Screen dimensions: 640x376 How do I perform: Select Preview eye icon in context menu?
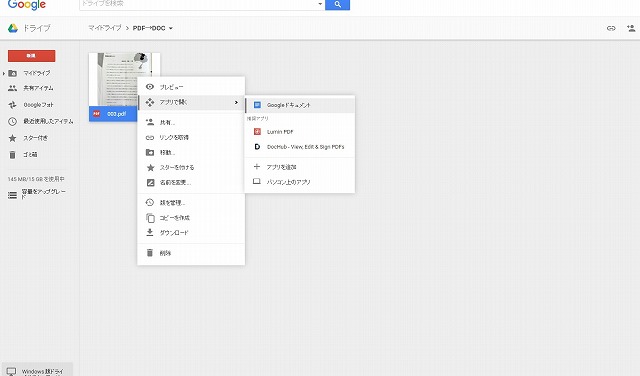coord(150,87)
